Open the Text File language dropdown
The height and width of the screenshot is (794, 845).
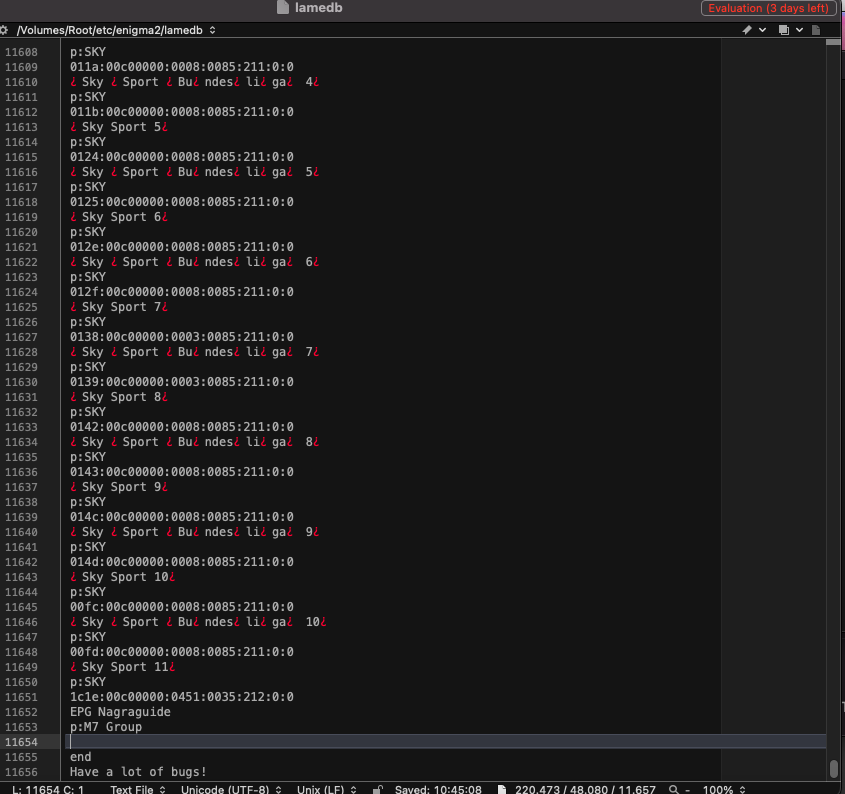(137, 789)
